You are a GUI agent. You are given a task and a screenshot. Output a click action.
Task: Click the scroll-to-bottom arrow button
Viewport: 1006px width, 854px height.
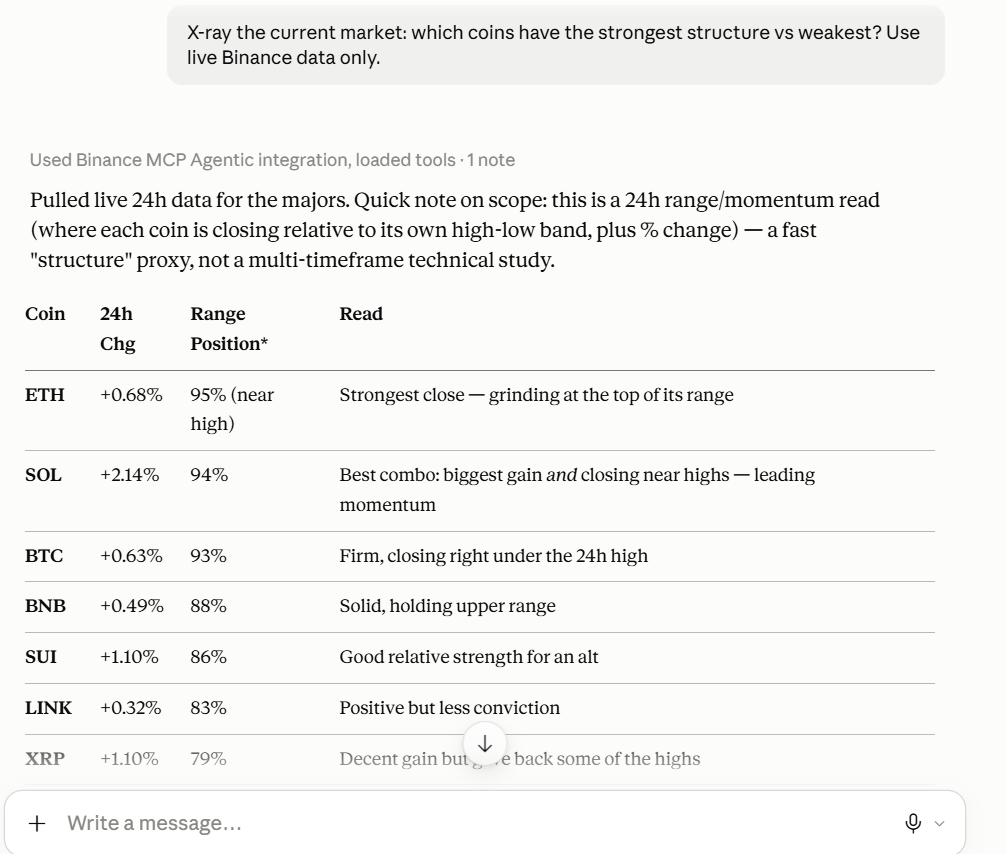pyautogui.click(x=485, y=744)
